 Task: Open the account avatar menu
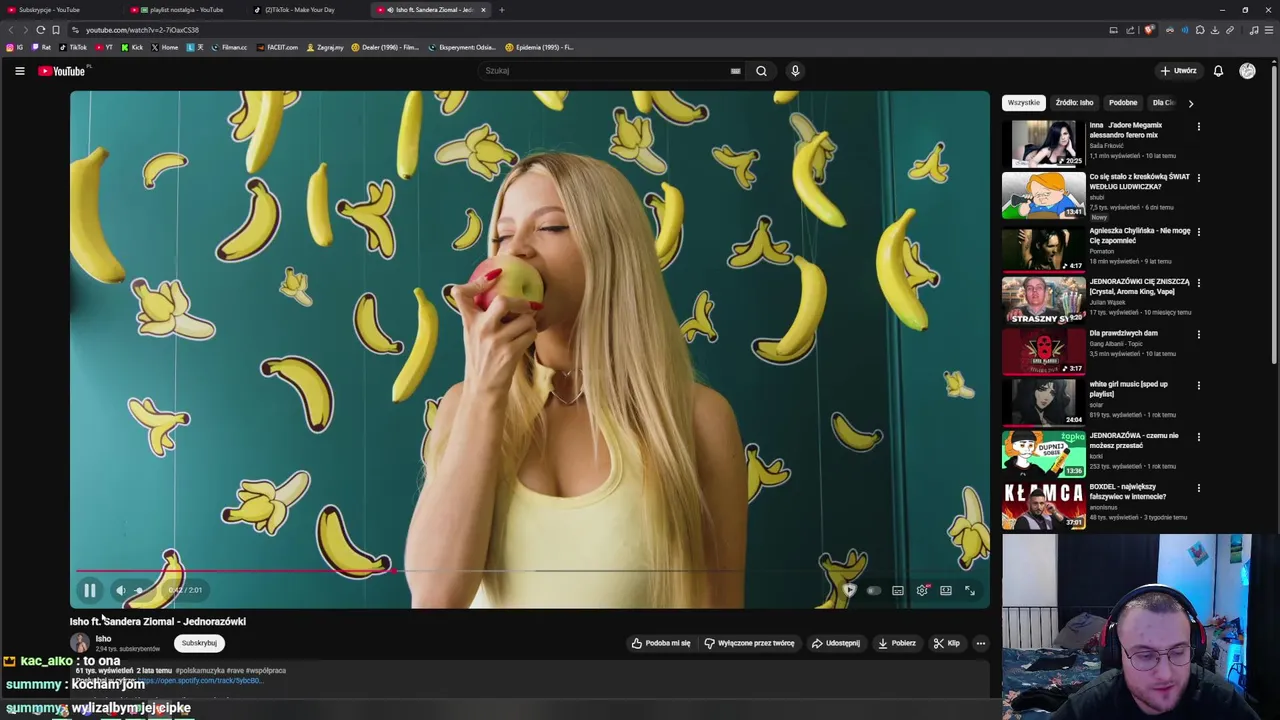click(x=1247, y=71)
